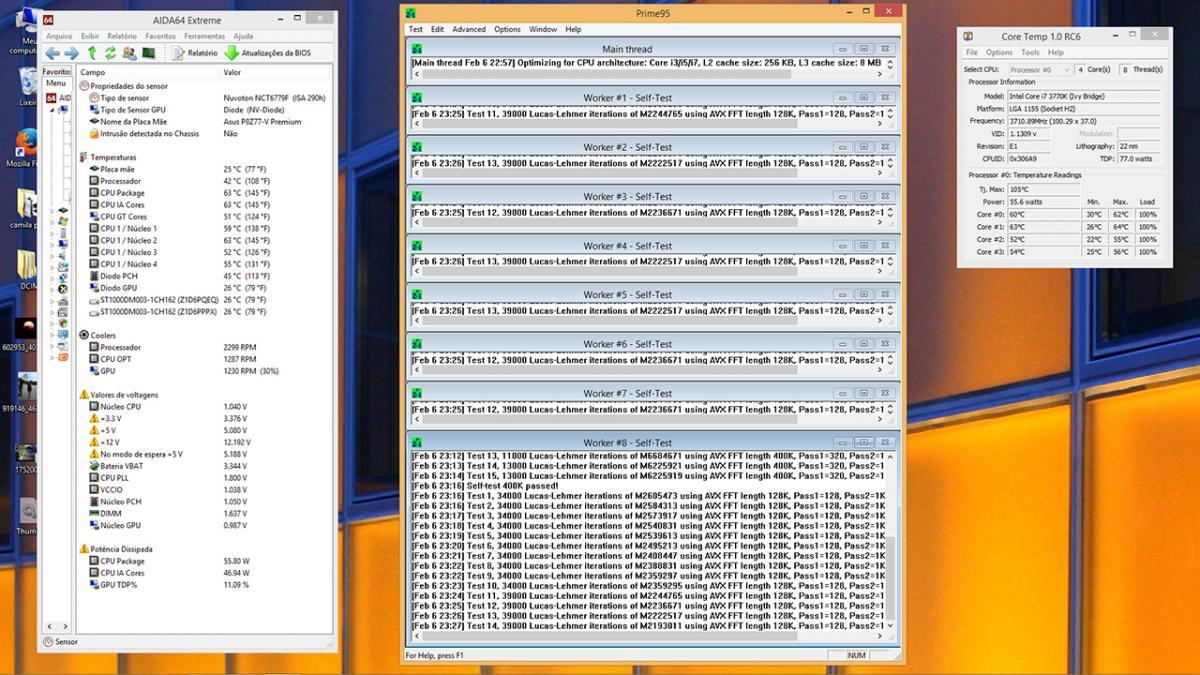Click the Temperaturas section heading icon

point(84,157)
